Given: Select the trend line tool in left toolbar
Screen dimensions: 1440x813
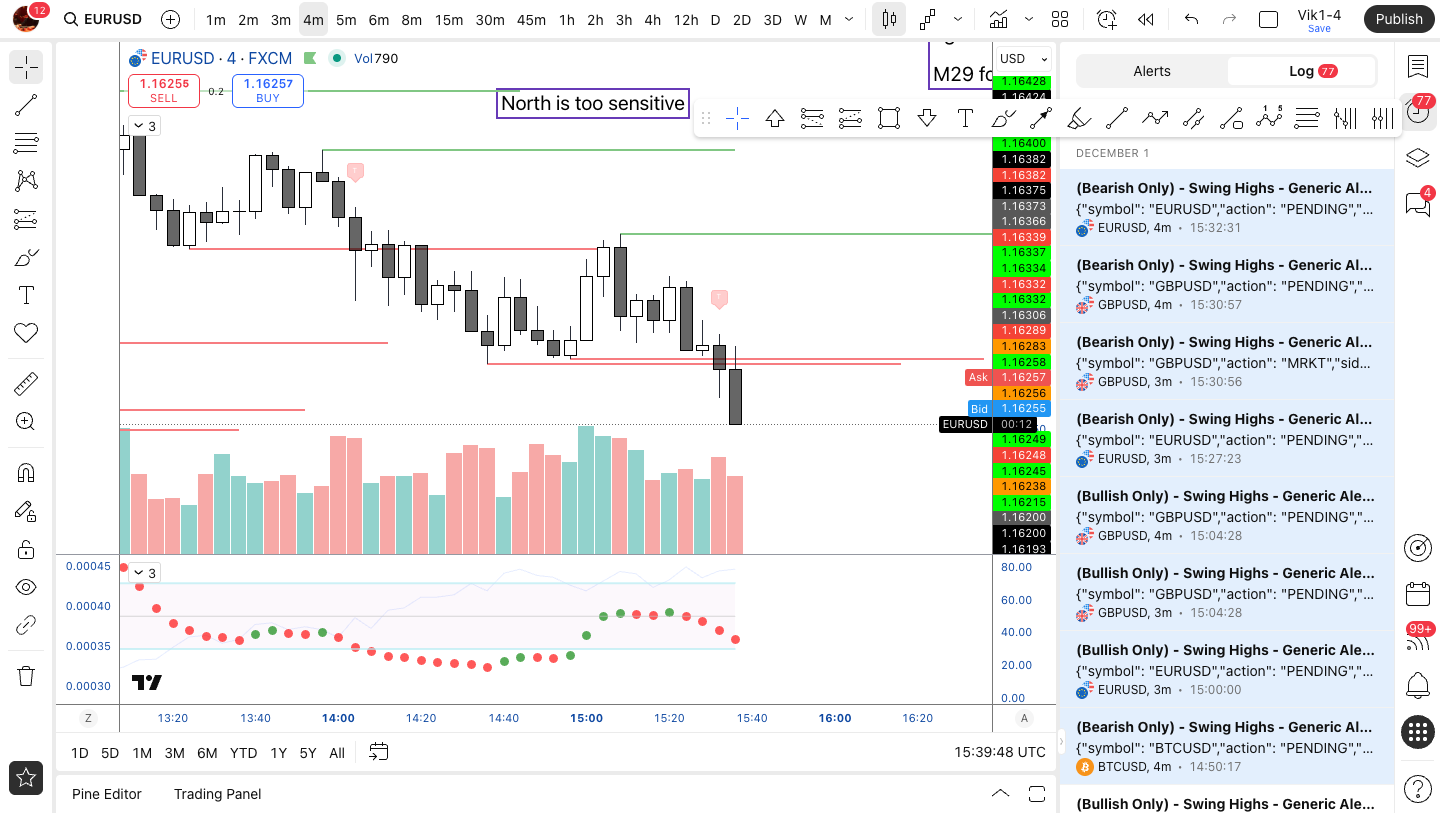Looking at the screenshot, I should pos(26,105).
